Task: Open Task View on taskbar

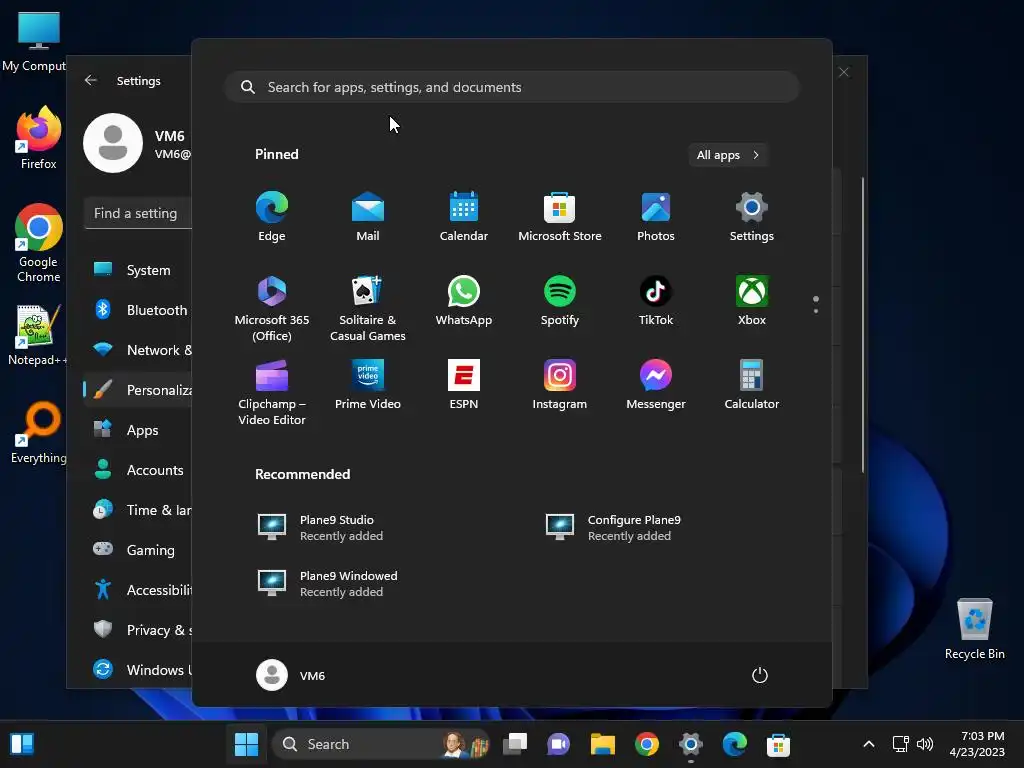Action: [515, 744]
